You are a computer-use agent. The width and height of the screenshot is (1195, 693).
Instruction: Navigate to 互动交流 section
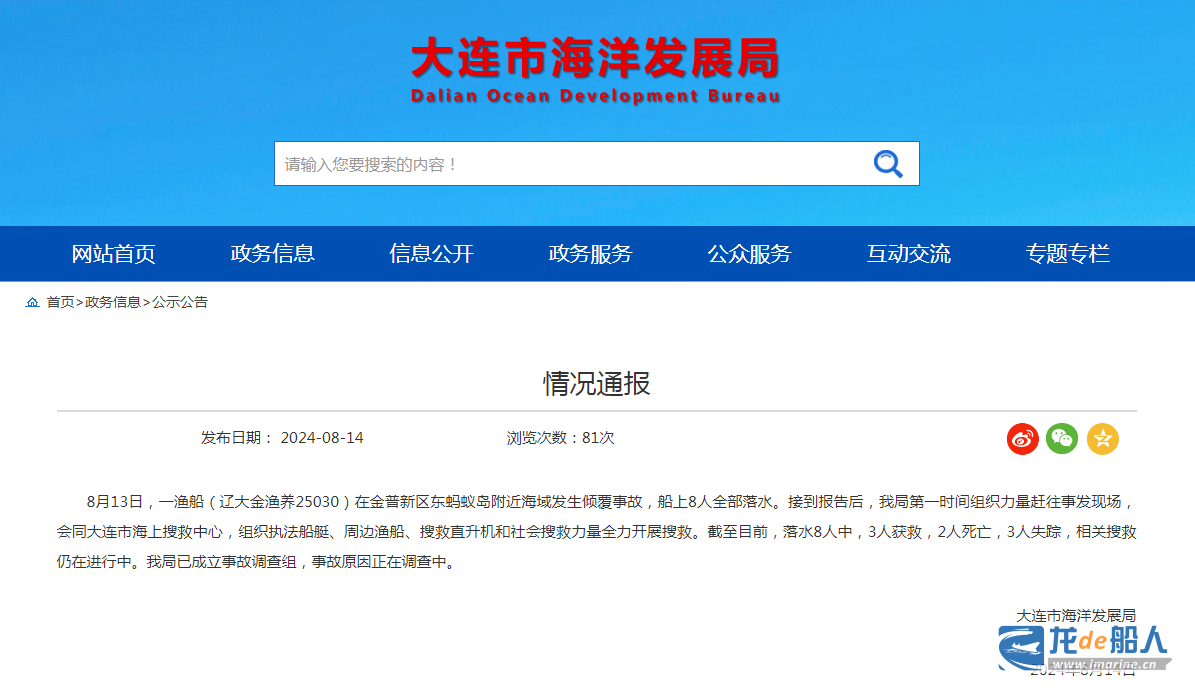pyautogui.click(x=908, y=254)
